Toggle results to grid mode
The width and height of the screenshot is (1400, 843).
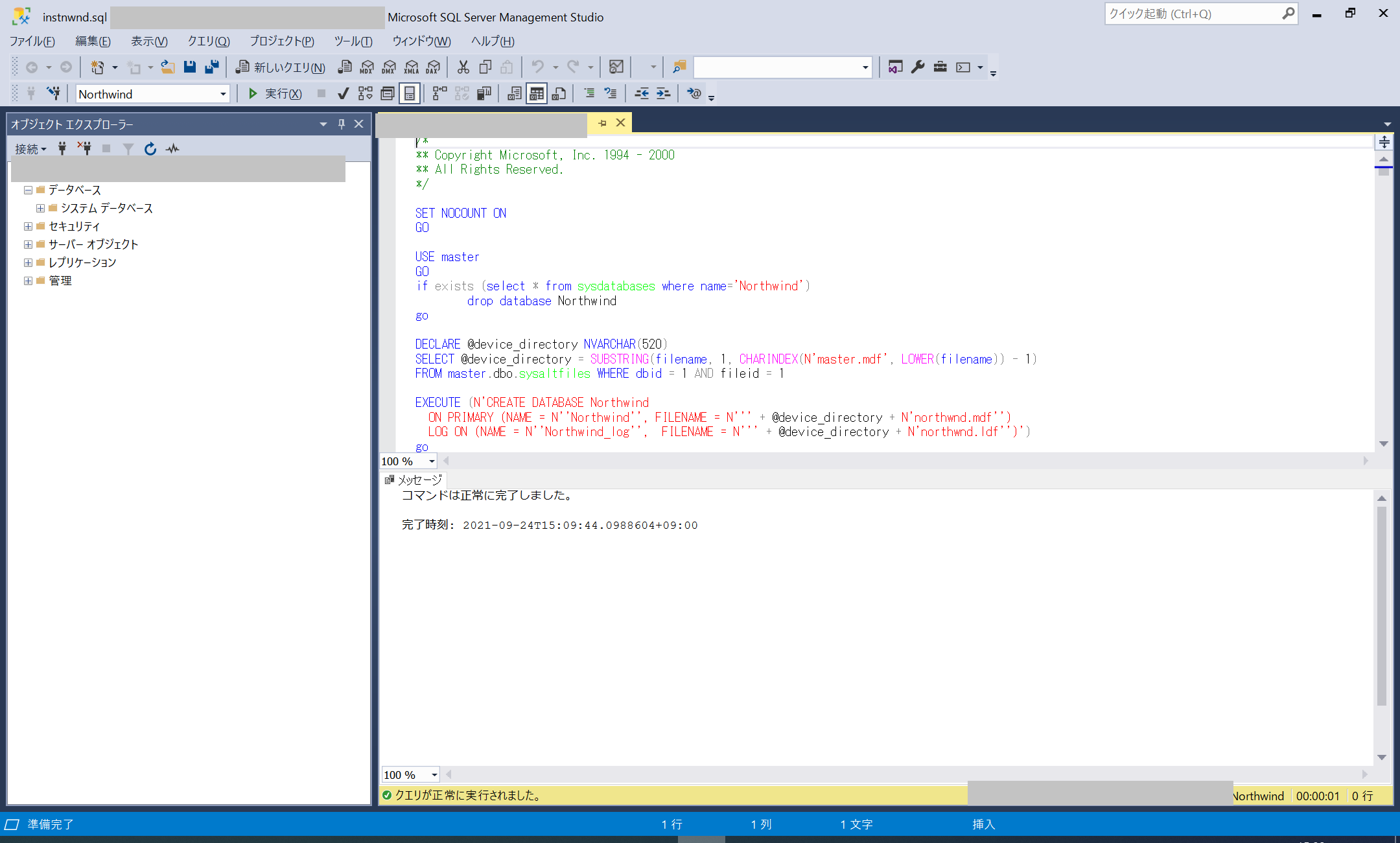pyautogui.click(x=537, y=93)
